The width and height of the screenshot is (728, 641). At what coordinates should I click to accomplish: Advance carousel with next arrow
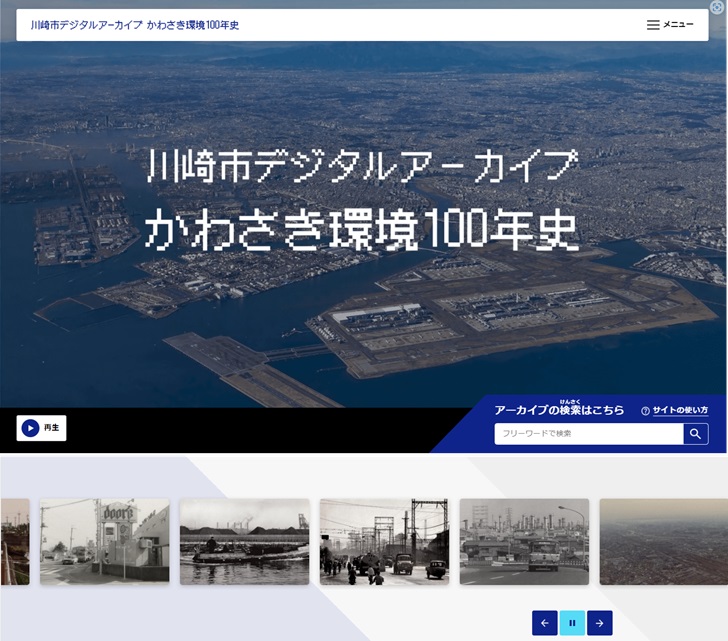tap(599, 623)
